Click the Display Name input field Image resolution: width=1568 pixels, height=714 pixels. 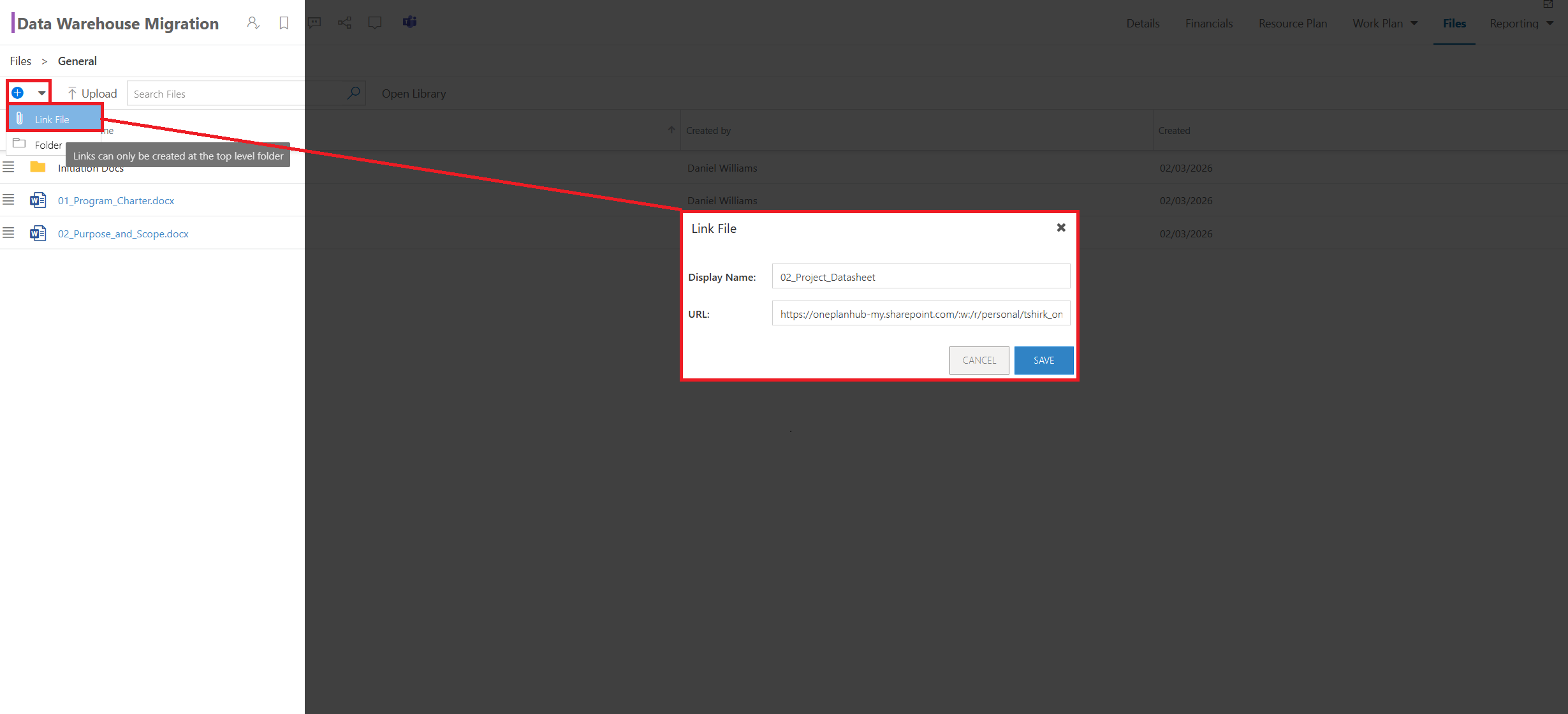click(920, 276)
